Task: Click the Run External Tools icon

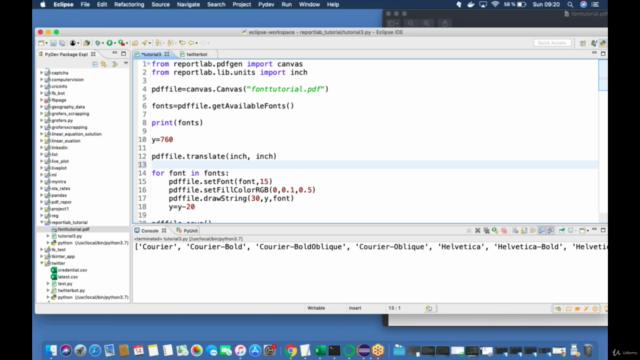Action: click(x=121, y=43)
